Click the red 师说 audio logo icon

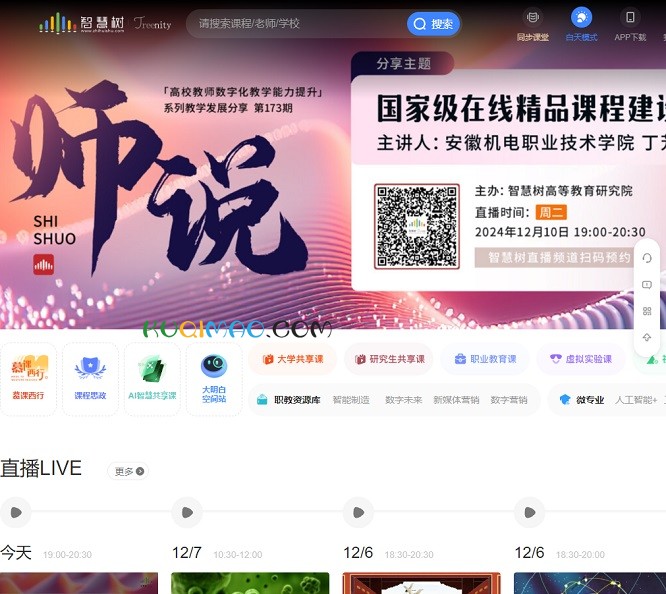click(x=44, y=265)
